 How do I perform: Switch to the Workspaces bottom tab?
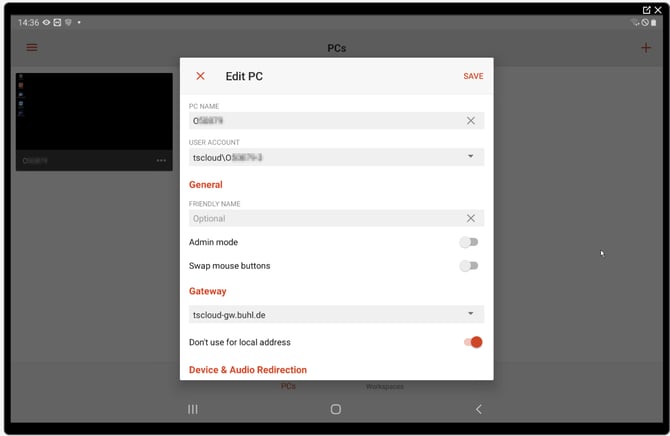385,387
